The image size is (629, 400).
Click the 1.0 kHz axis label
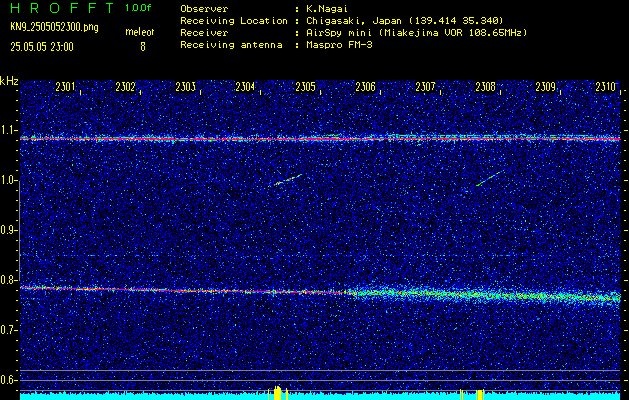pos(8,181)
